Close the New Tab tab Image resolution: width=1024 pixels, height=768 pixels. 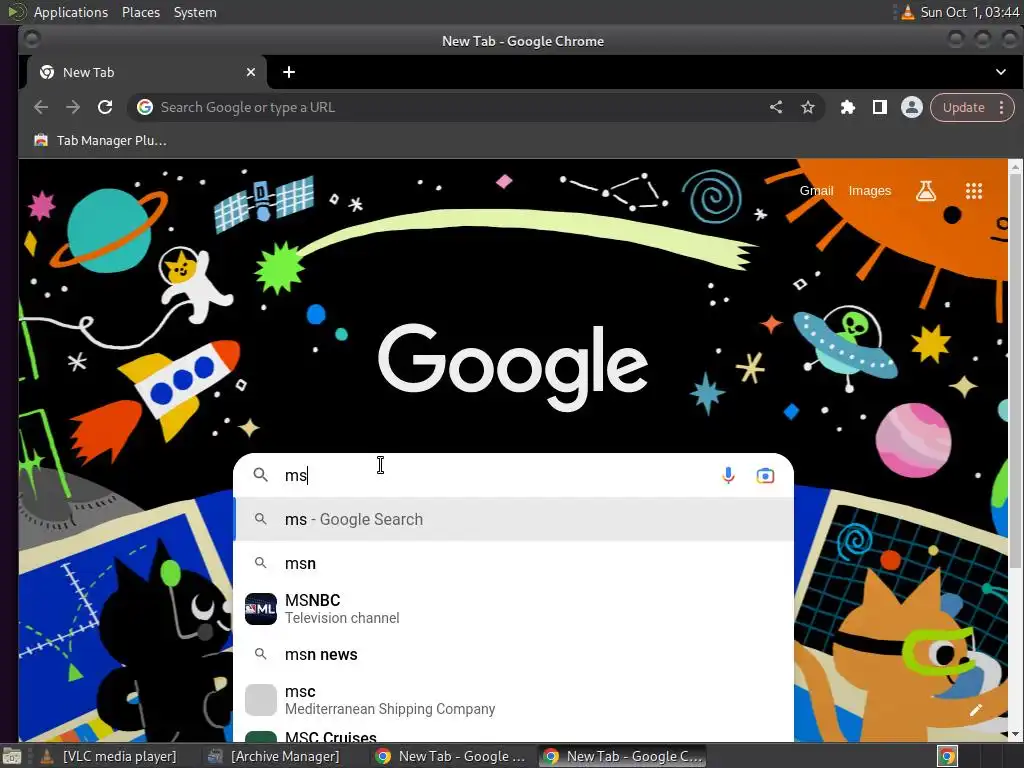[x=251, y=72]
